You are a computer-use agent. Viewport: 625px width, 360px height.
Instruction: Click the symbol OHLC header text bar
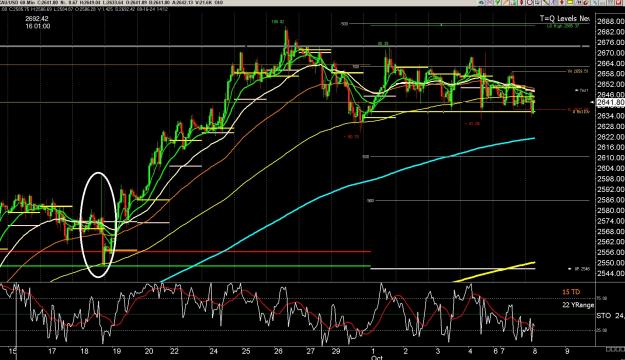(112, 3)
